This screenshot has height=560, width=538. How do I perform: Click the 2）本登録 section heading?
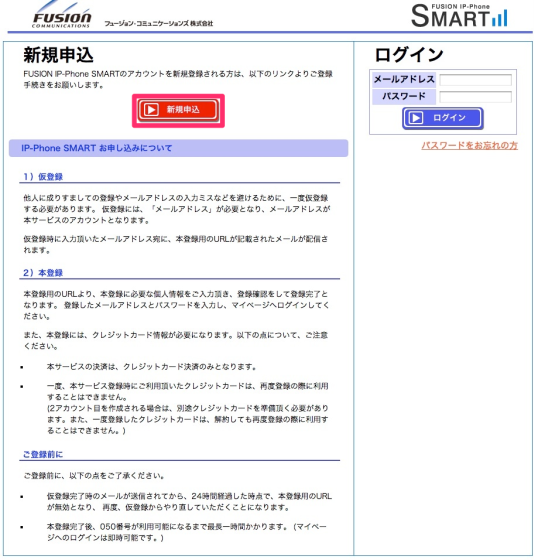(x=43, y=273)
